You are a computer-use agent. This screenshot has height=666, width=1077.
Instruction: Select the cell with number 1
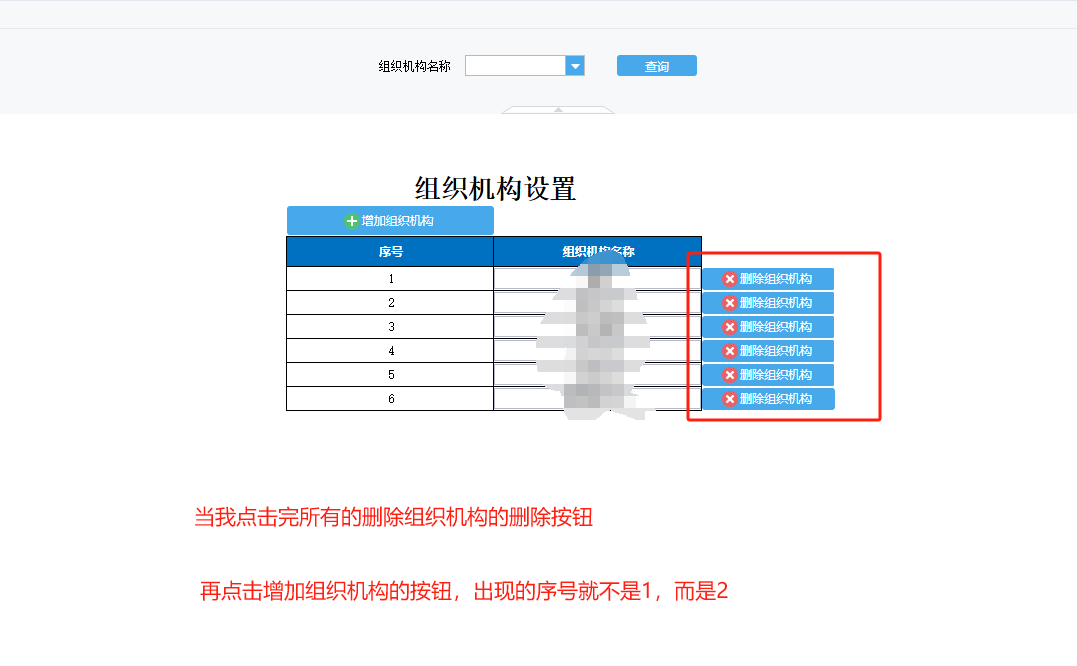pyautogui.click(x=390, y=279)
